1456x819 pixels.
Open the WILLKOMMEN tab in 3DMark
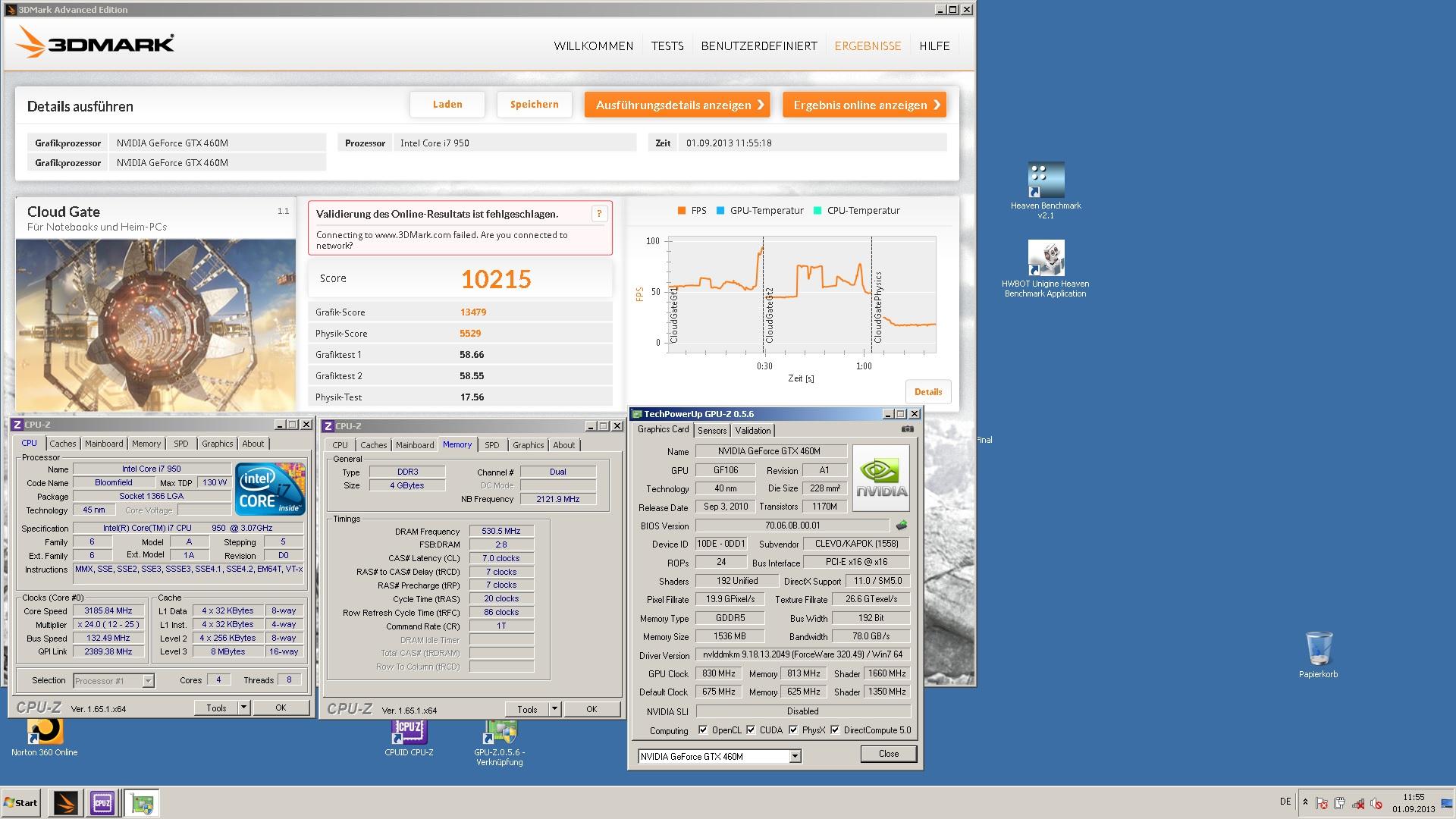pos(594,46)
